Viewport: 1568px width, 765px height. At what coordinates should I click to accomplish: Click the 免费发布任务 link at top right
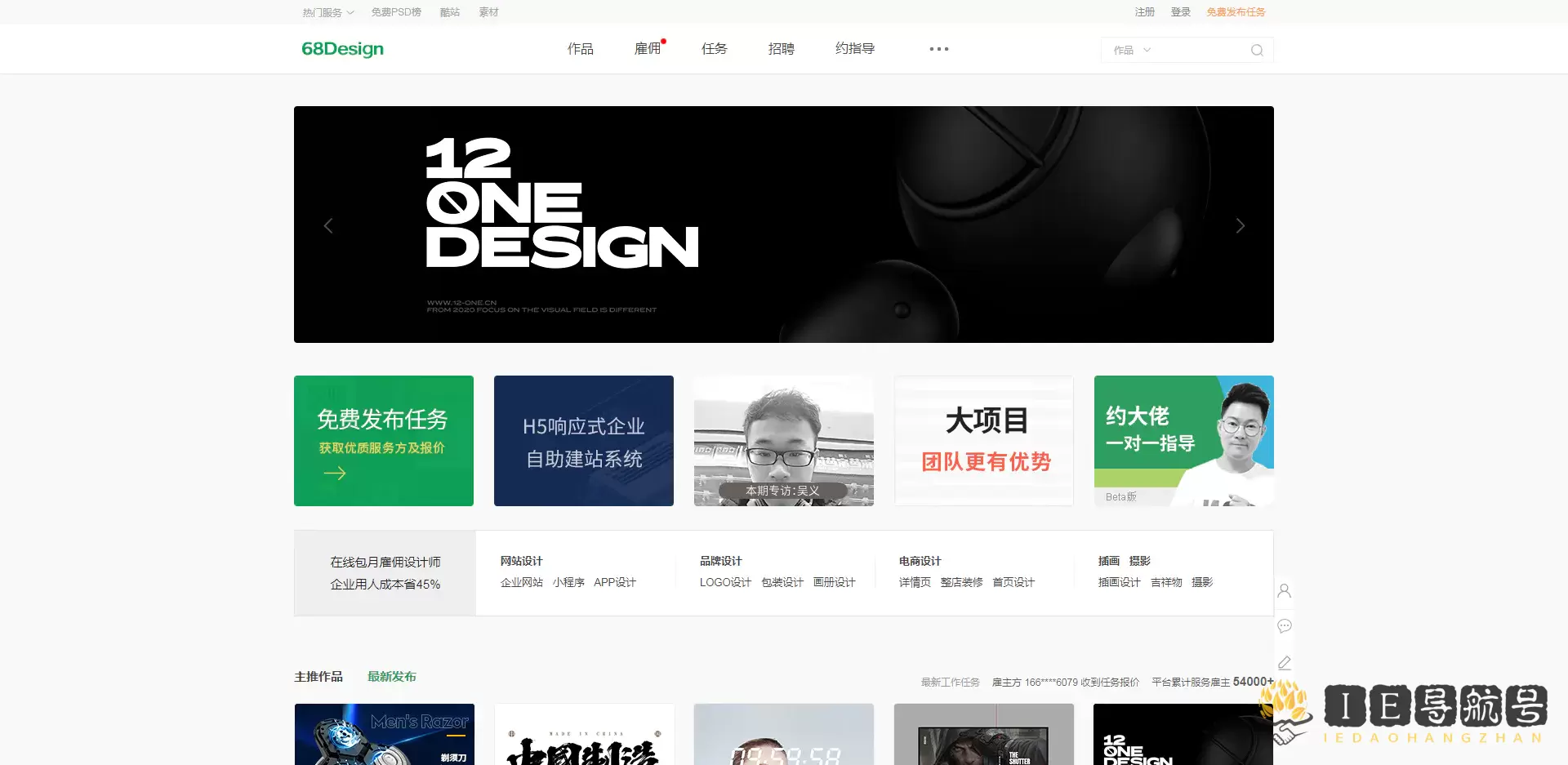point(1236,12)
